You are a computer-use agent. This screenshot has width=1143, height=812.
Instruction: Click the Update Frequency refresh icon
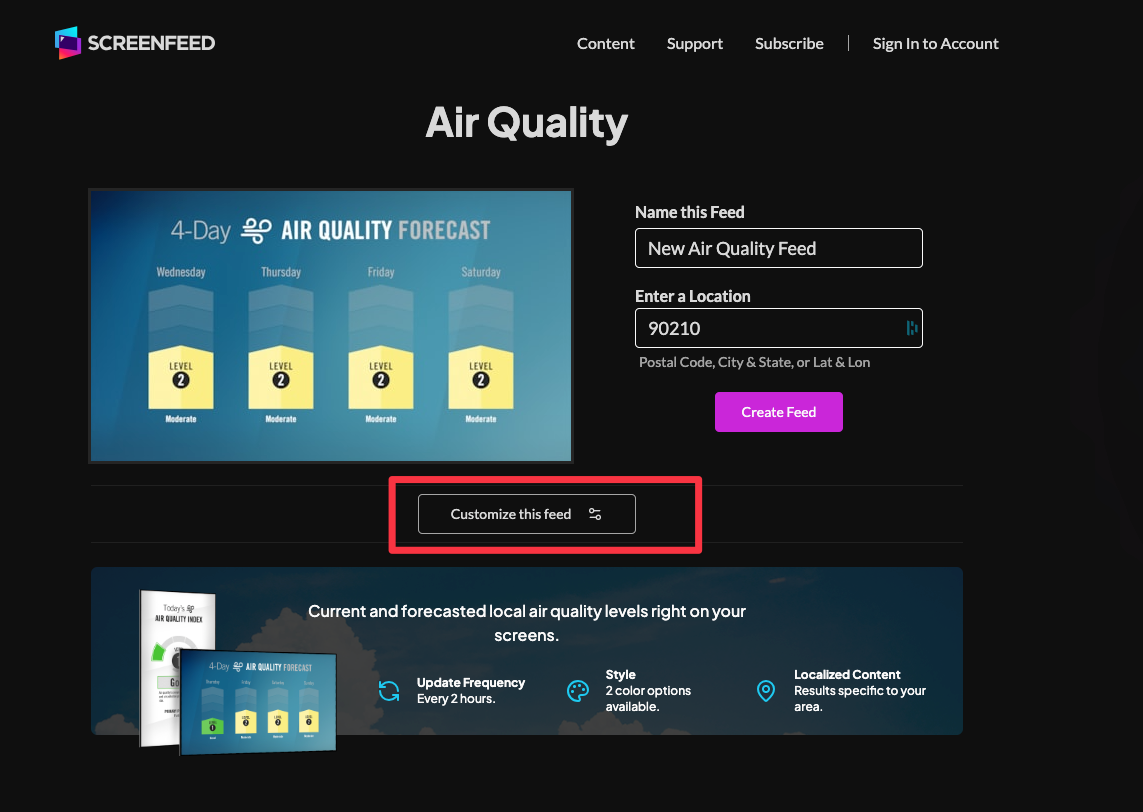pos(389,691)
